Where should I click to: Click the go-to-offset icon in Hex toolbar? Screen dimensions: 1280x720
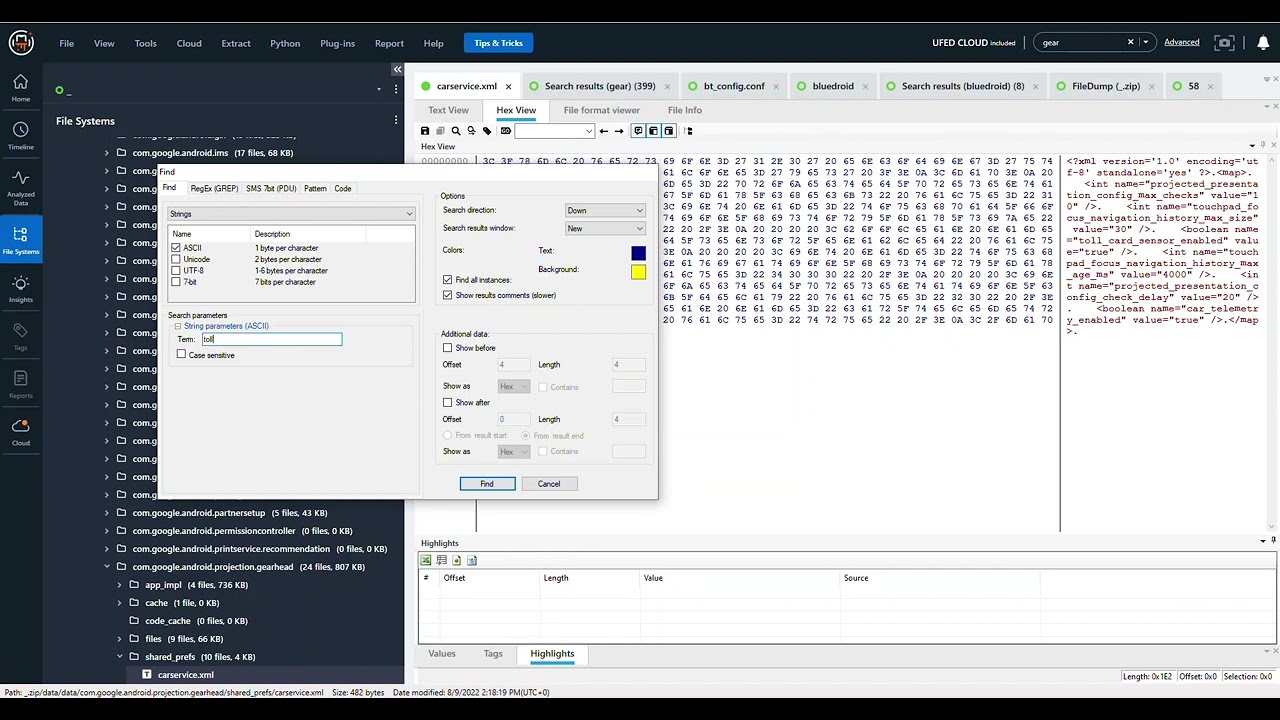tap(506, 131)
